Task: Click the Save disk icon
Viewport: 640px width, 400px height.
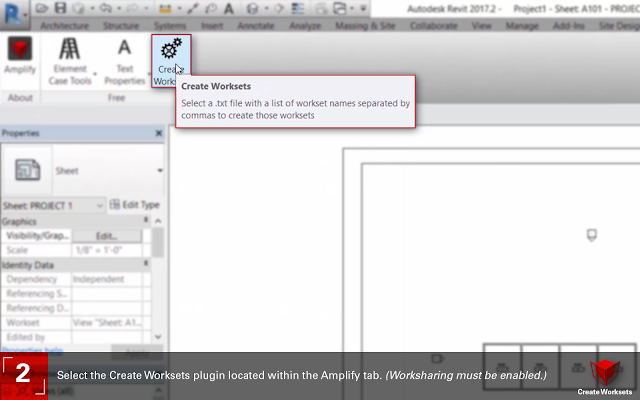Action: click(x=60, y=8)
